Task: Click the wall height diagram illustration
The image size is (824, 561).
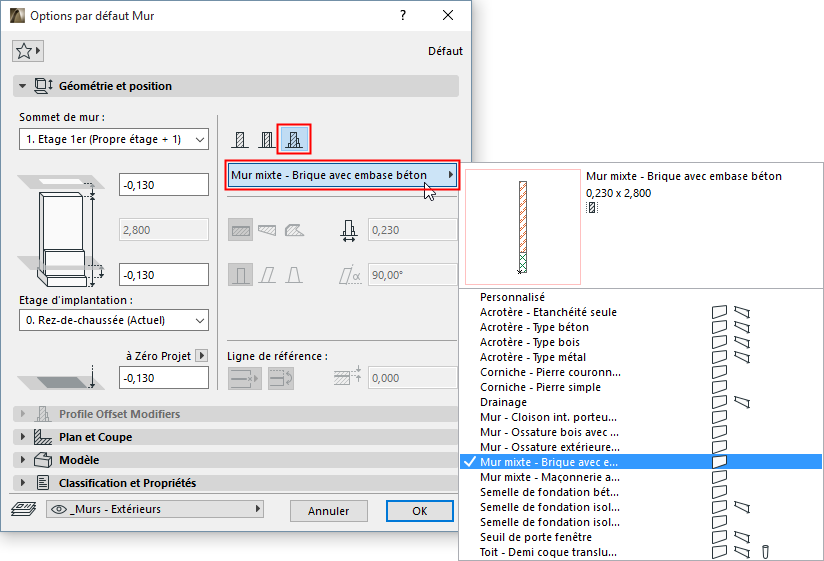Action: coord(61,231)
